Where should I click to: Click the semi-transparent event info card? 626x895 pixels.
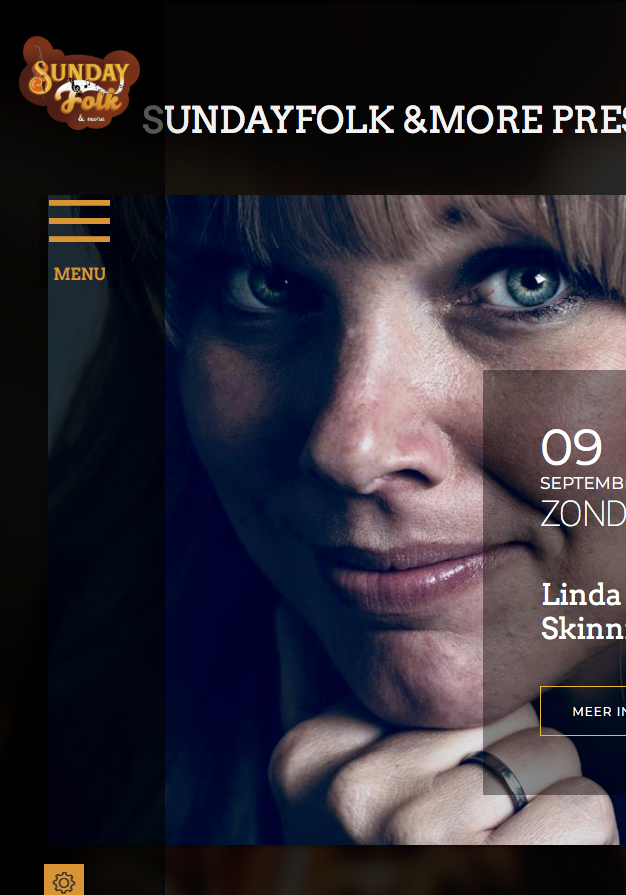pos(555,582)
